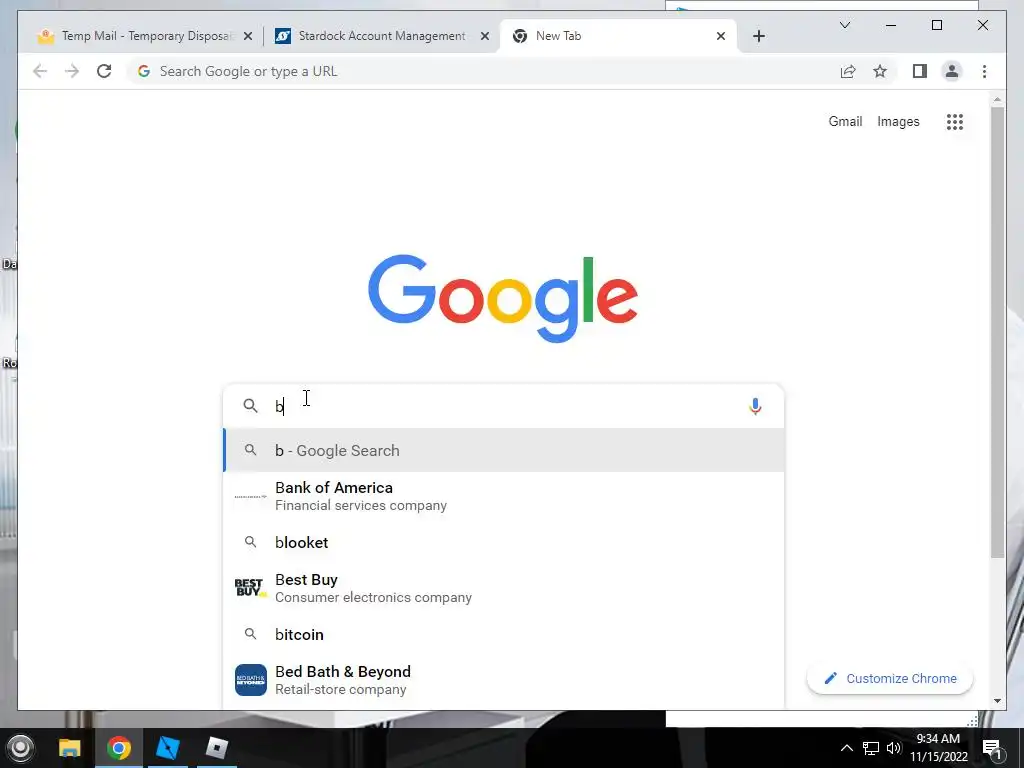Click the browser forward arrow
This screenshot has width=1024, height=768.
[72, 71]
